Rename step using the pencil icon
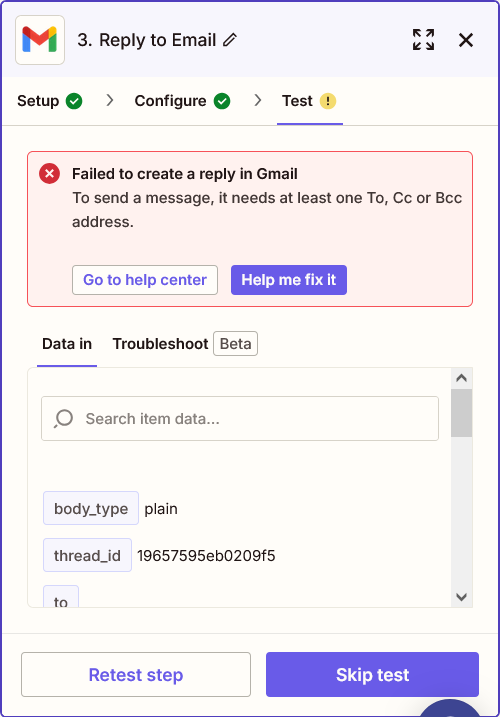This screenshot has height=717, width=500. click(x=230, y=40)
